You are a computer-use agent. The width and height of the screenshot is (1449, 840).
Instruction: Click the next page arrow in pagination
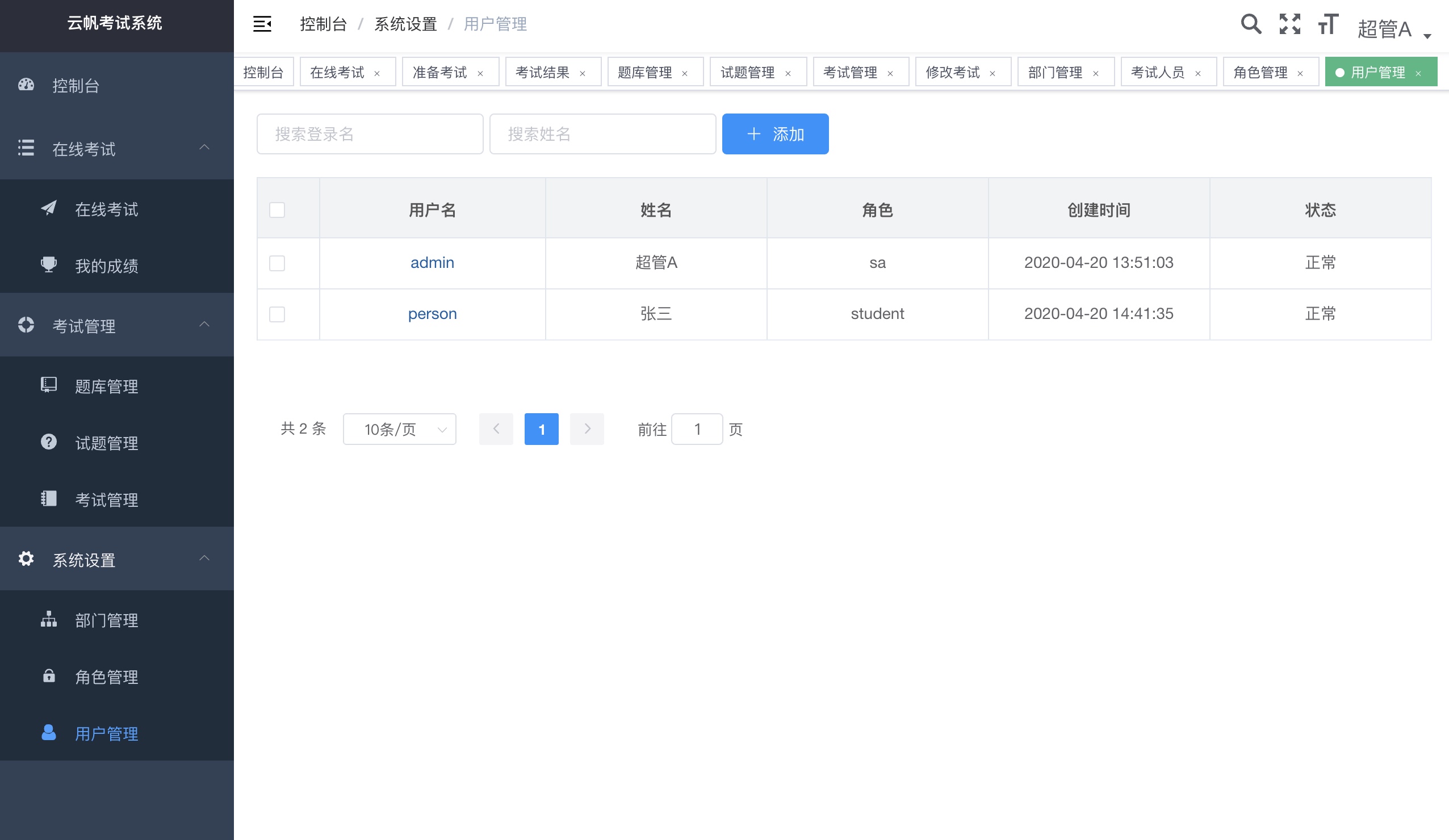[587, 429]
